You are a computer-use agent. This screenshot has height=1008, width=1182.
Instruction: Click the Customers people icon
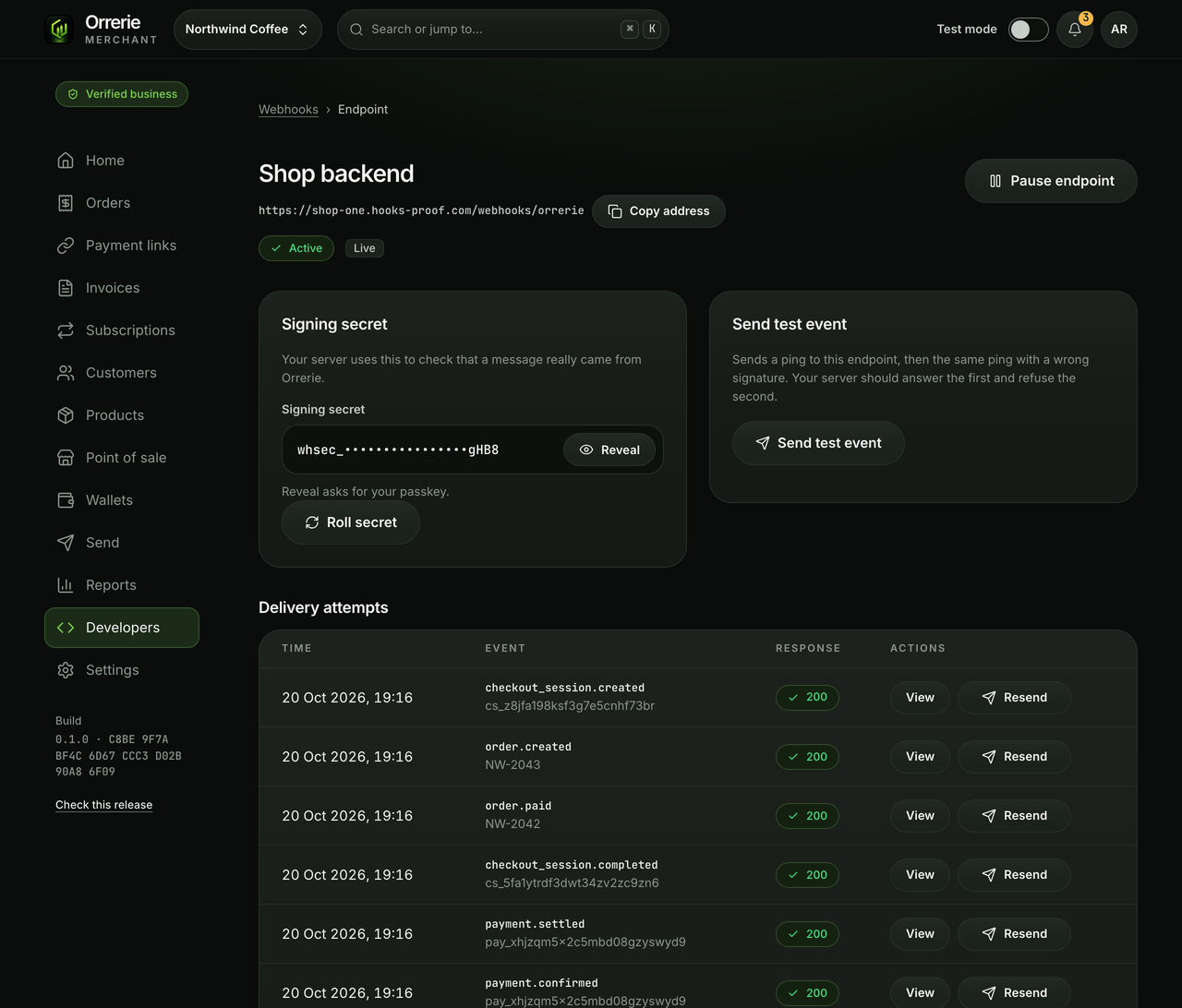pyautogui.click(x=66, y=373)
